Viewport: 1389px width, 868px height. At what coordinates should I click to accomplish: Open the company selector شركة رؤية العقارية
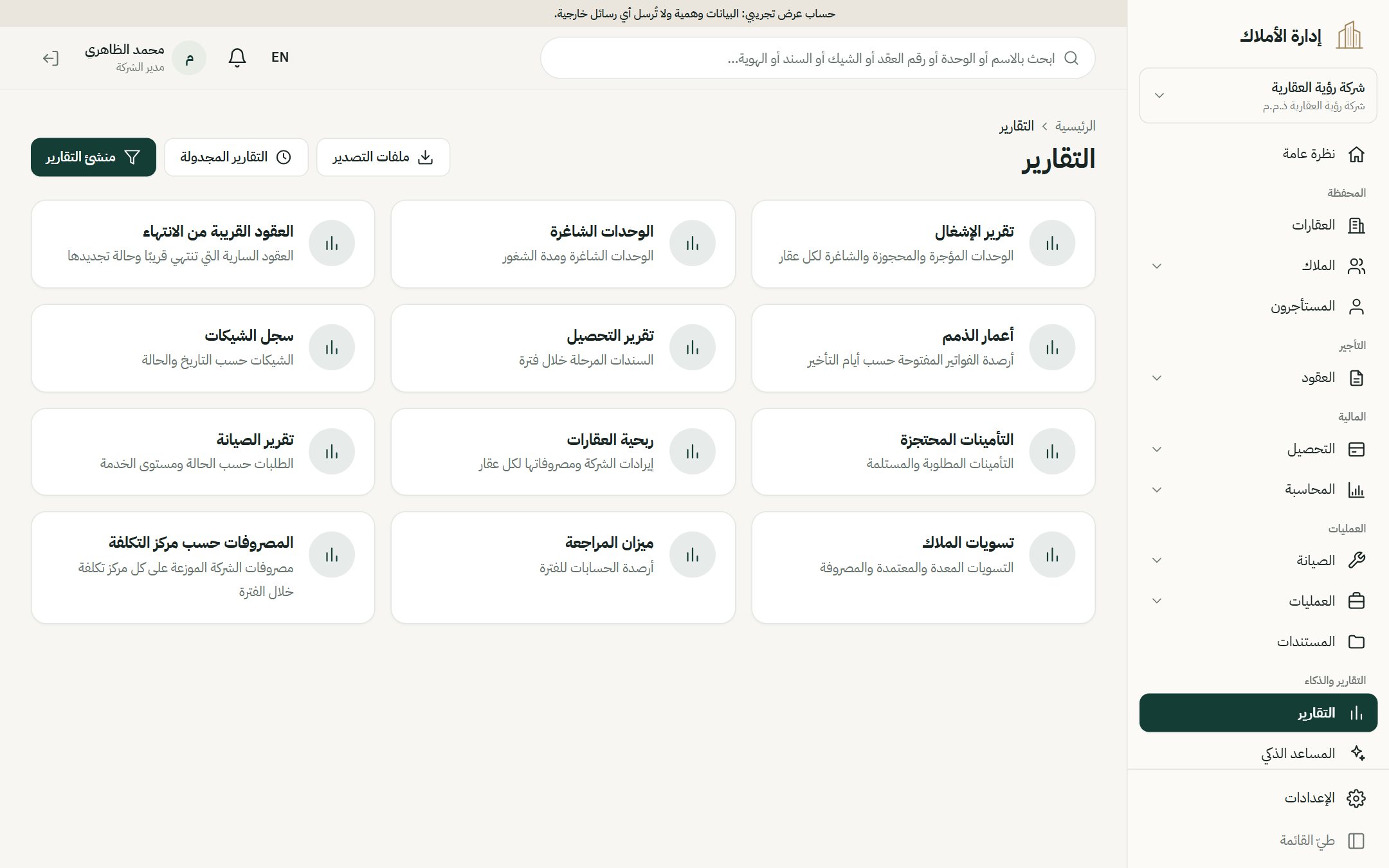[x=1258, y=96]
